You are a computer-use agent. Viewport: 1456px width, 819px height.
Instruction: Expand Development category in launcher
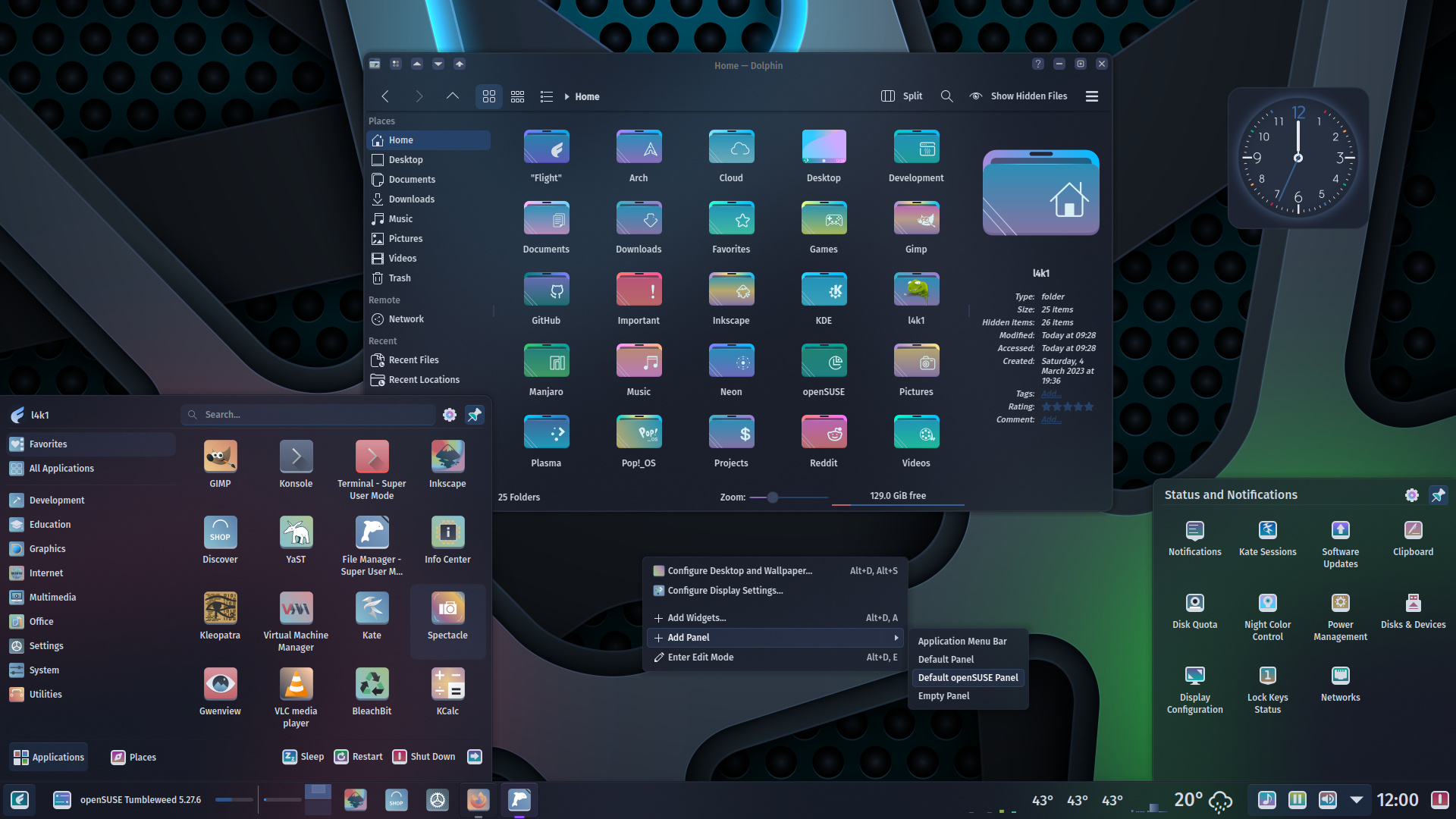91,500
